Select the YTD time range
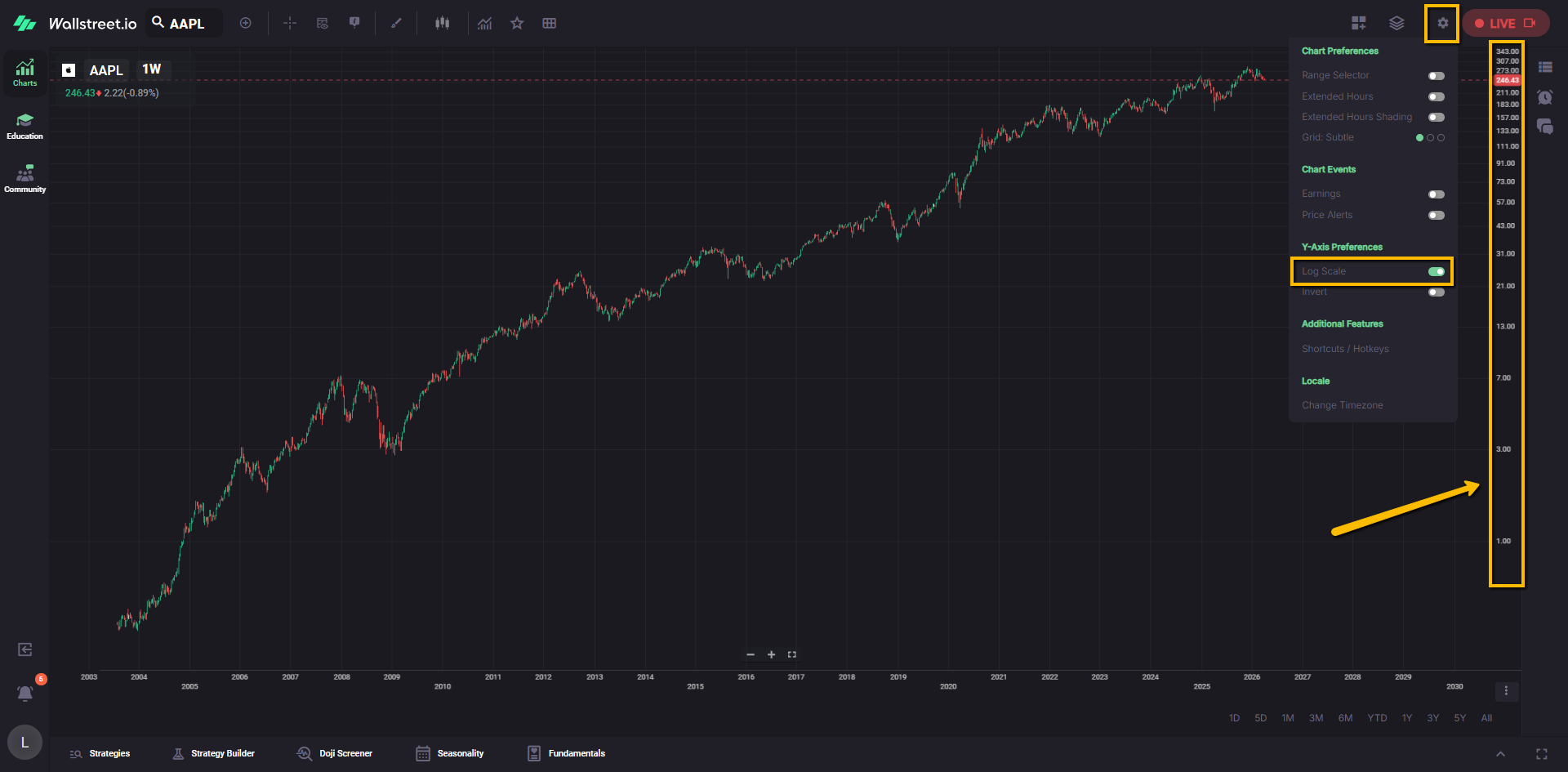Image resolution: width=1568 pixels, height=772 pixels. click(1377, 718)
